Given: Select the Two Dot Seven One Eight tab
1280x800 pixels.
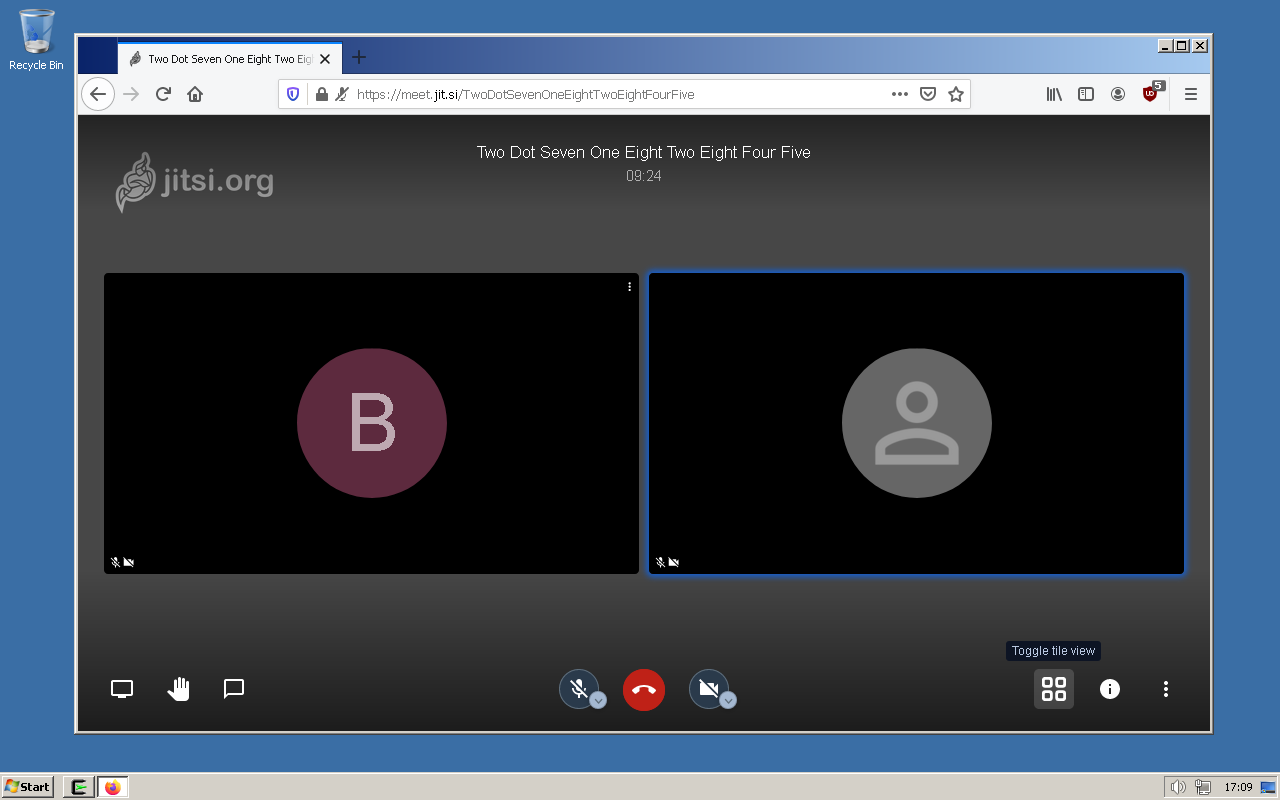Looking at the screenshot, I should (230, 59).
